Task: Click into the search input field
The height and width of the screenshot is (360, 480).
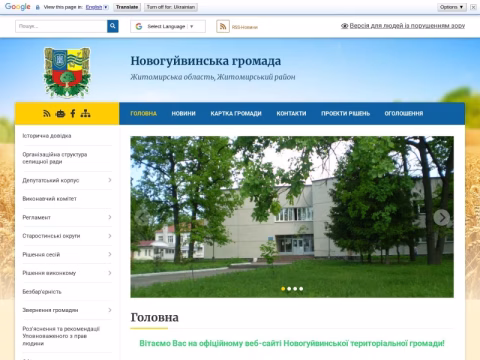Action: [x=61, y=26]
